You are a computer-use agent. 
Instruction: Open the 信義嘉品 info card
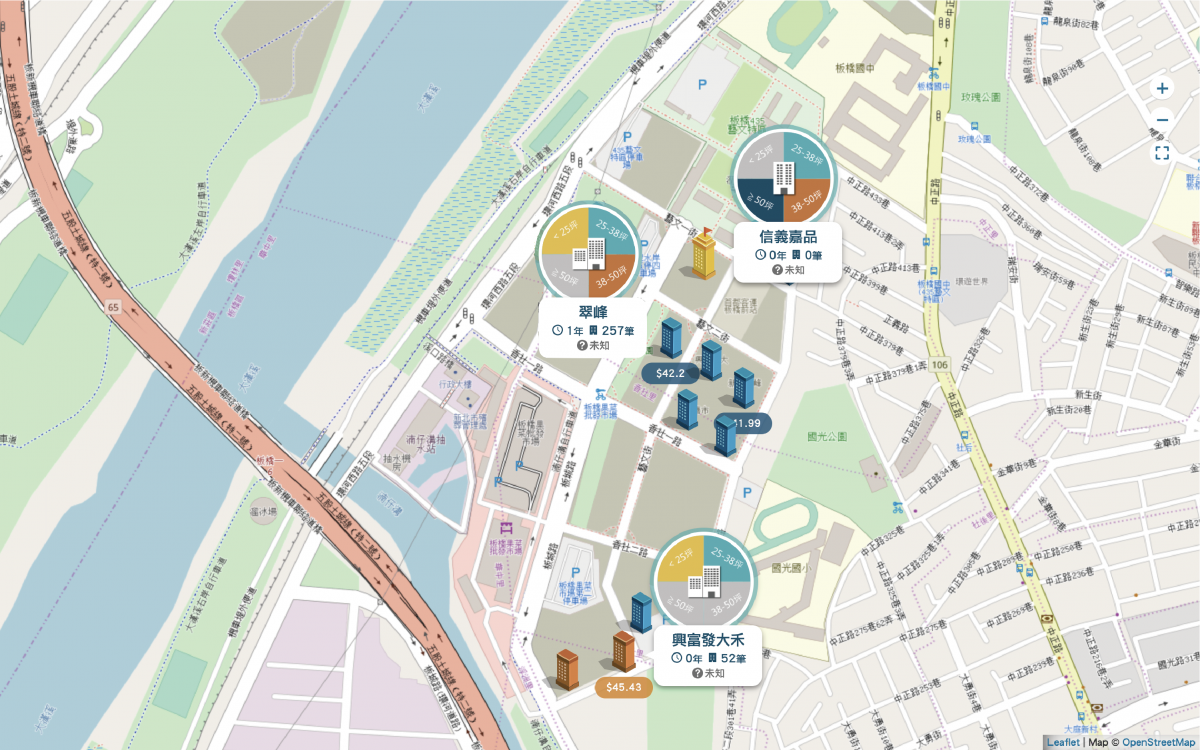click(786, 253)
